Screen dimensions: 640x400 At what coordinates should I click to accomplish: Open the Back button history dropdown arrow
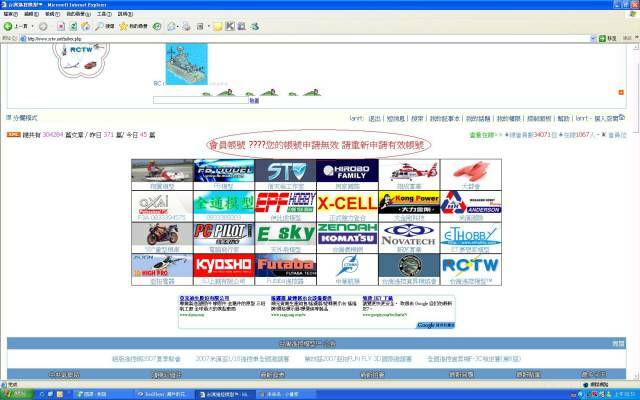click(x=33, y=27)
